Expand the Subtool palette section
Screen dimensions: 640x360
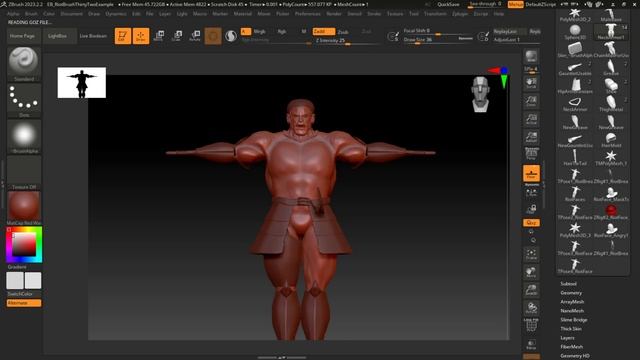569,284
